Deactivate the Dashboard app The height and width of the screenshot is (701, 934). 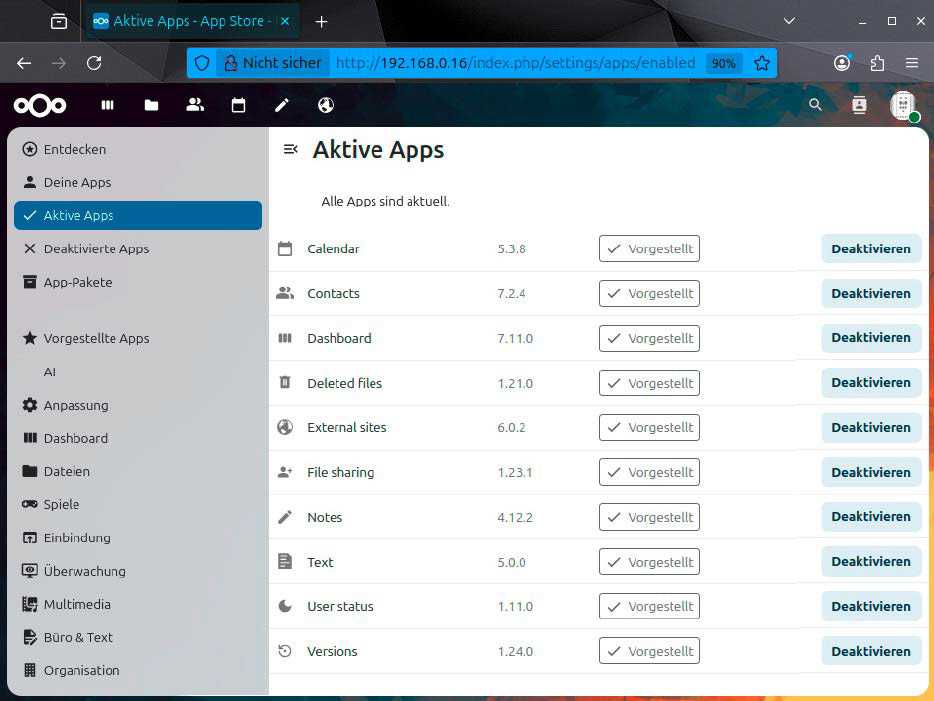(x=871, y=338)
